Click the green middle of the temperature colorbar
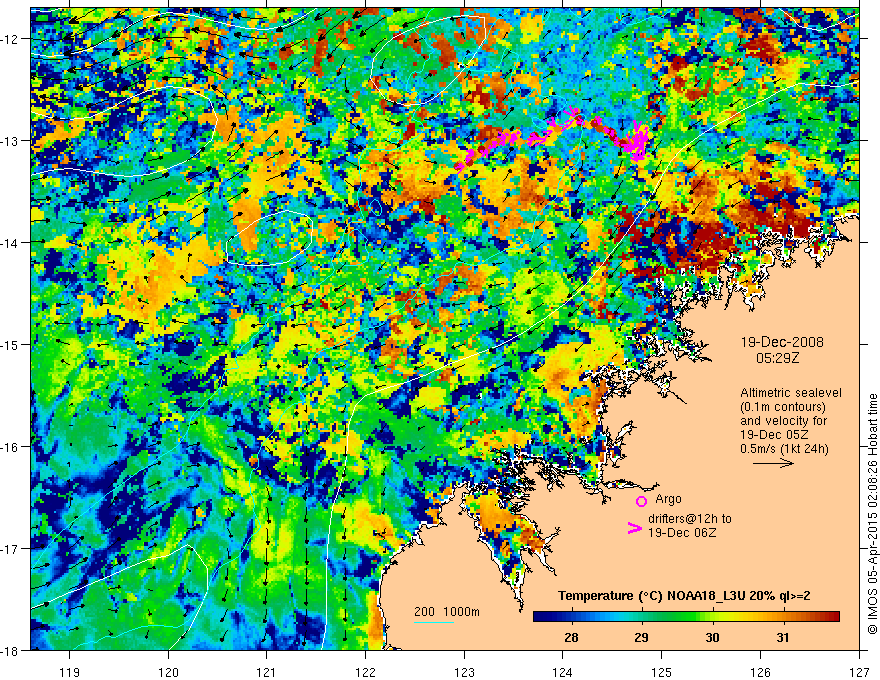The width and height of the screenshot is (880, 680). [x=676, y=617]
